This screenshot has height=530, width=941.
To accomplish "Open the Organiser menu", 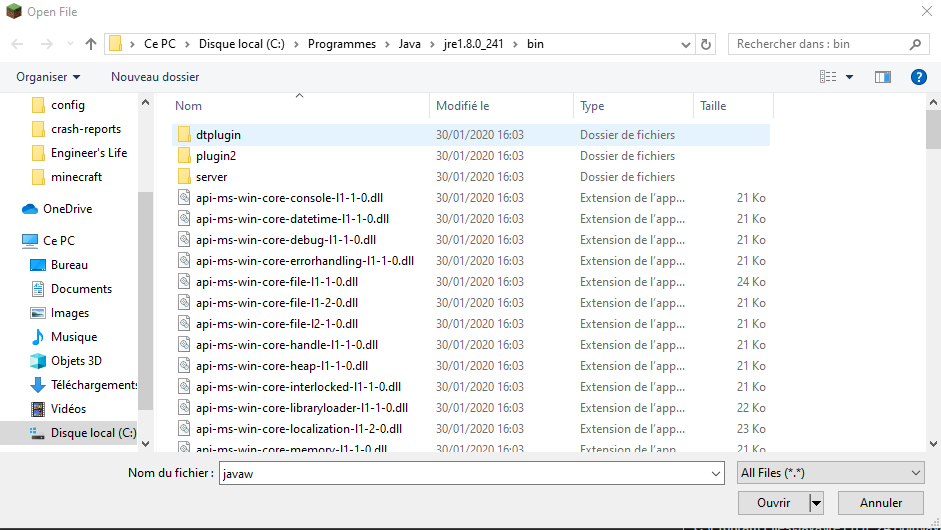I will click(48, 77).
